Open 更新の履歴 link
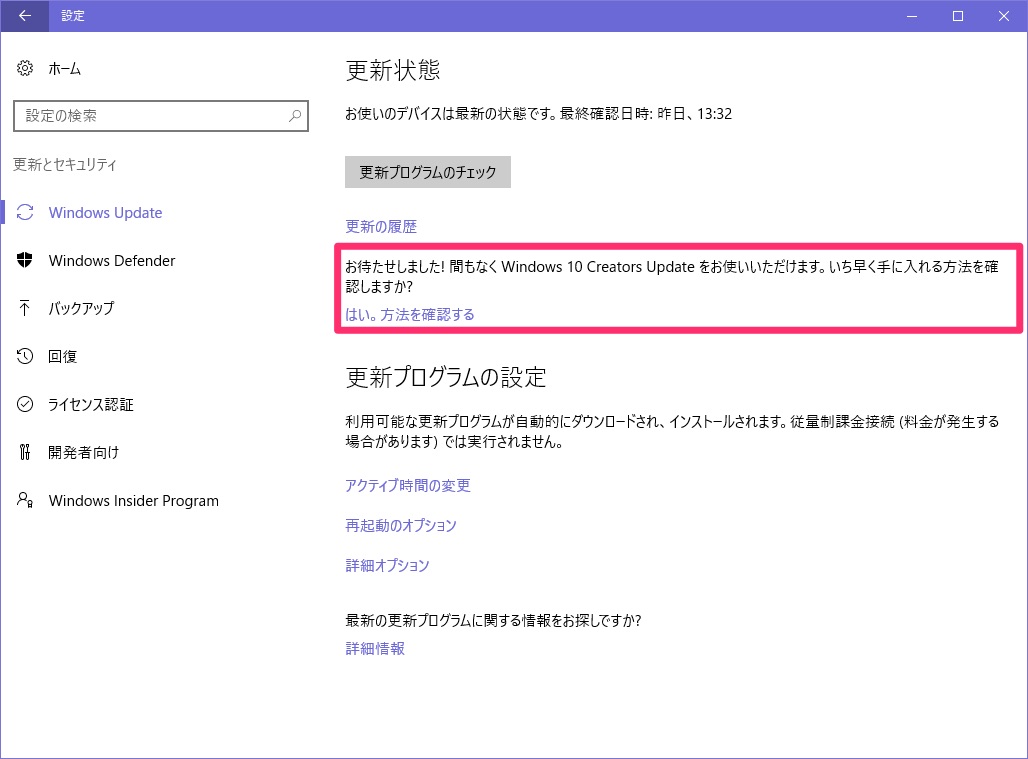Image resolution: width=1028 pixels, height=759 pixels. [x=381, y=227]
